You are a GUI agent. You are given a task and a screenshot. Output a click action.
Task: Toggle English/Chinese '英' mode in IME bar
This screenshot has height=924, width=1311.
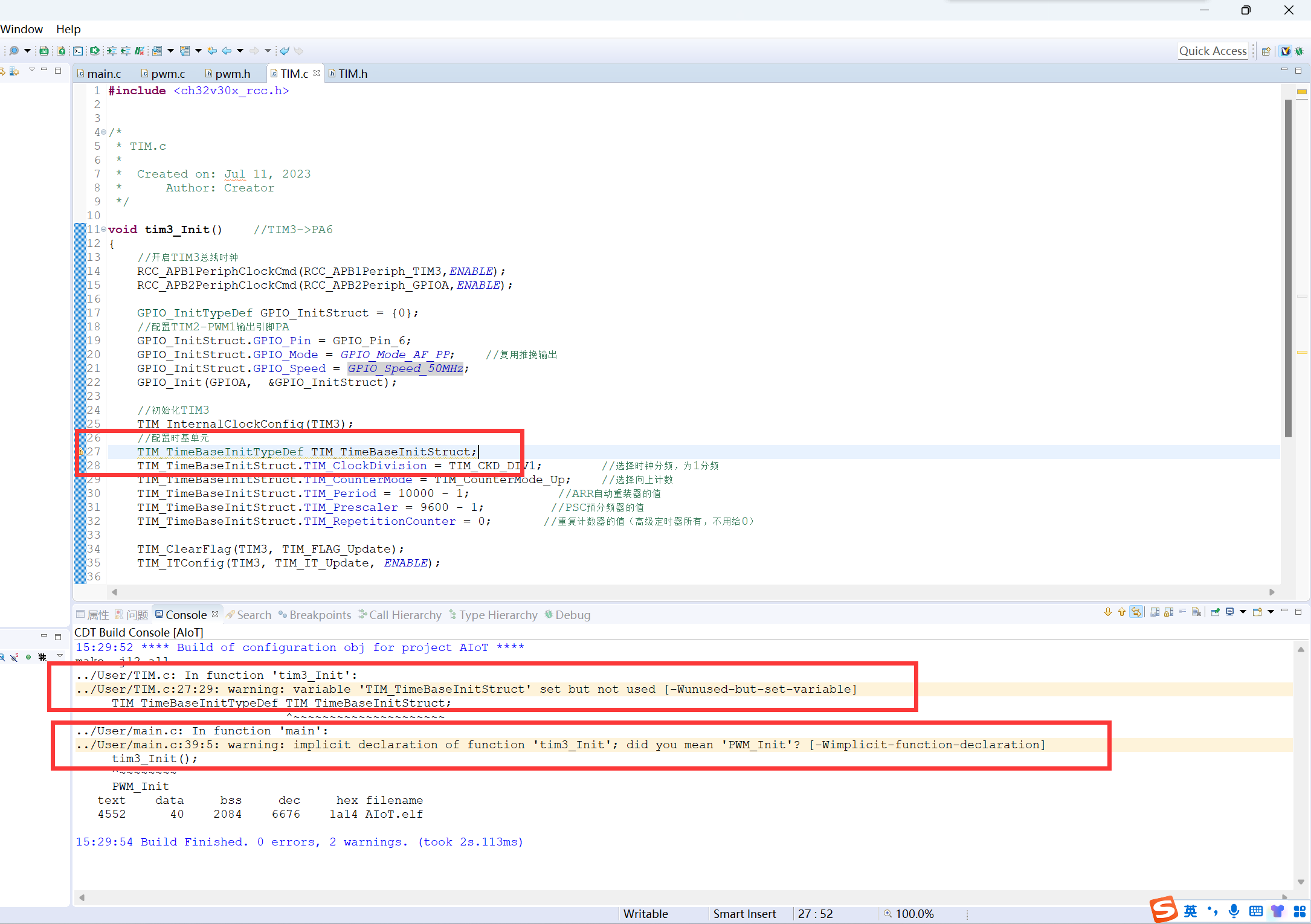pos(1190,911)
